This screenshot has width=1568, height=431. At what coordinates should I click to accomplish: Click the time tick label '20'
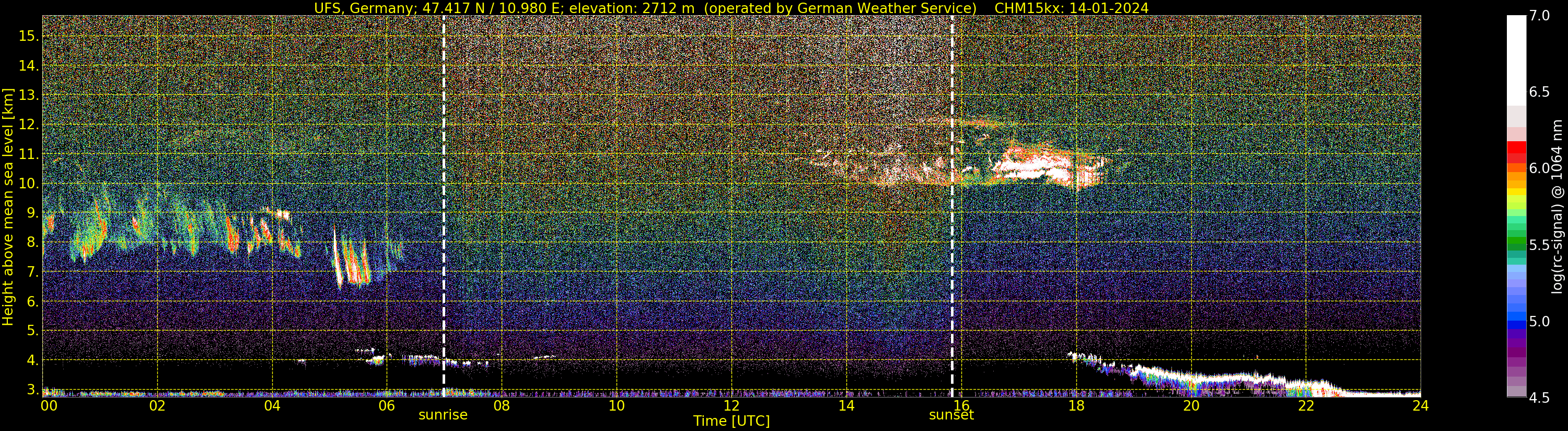point(1191,405)
